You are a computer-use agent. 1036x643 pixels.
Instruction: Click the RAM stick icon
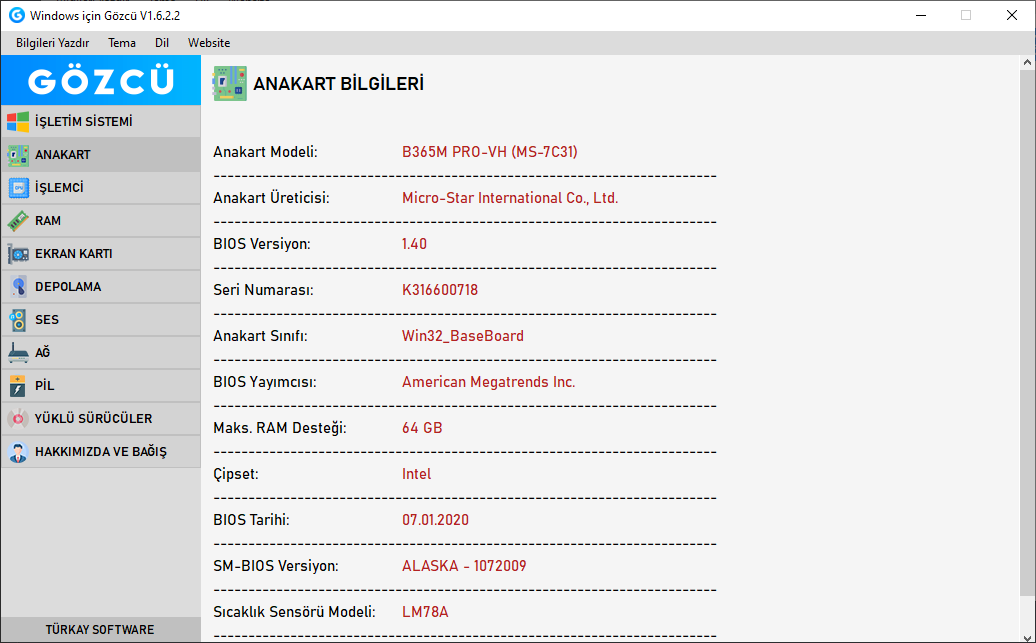tap(18, 221)
